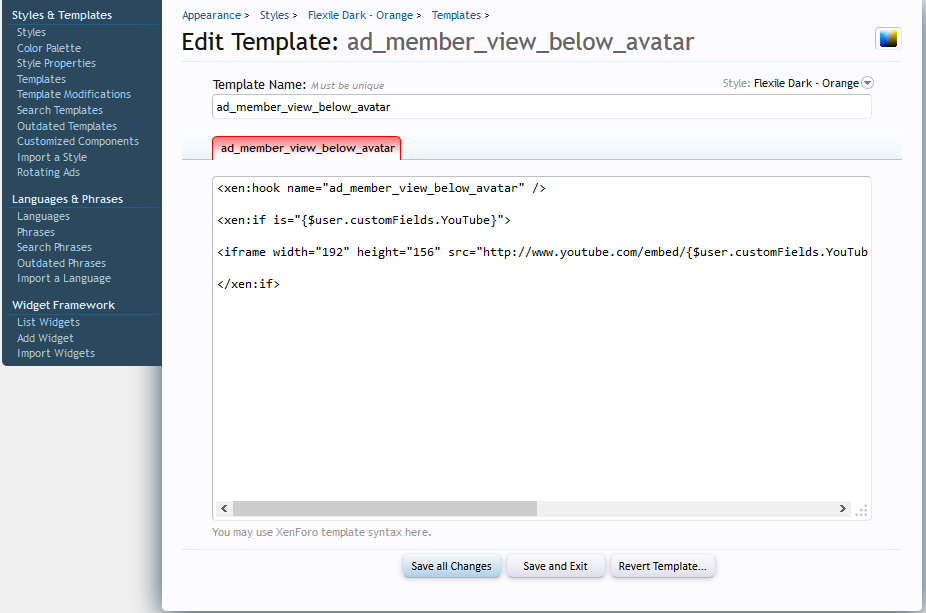Open Search Phrases sidebar link
Viewport: 926px width, 613px height.
(54, 247)
